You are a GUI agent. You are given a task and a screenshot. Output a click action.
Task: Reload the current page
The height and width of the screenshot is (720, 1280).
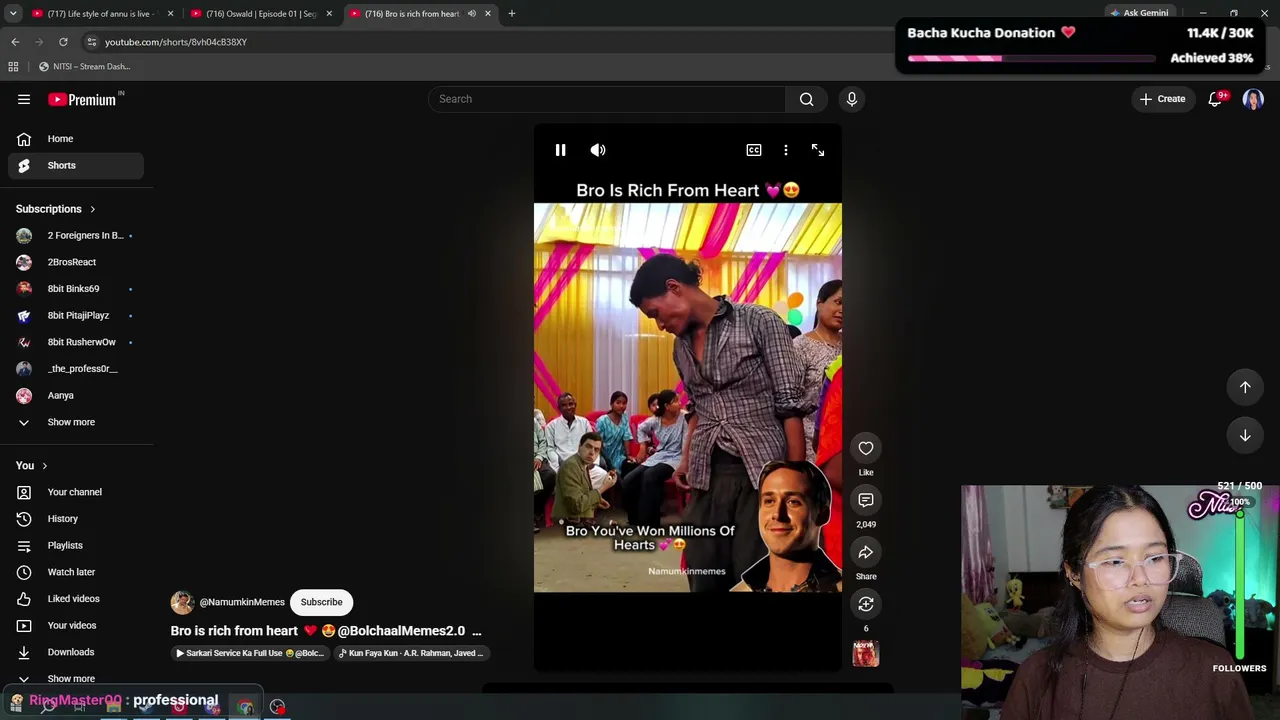click(x=63, y=42)
